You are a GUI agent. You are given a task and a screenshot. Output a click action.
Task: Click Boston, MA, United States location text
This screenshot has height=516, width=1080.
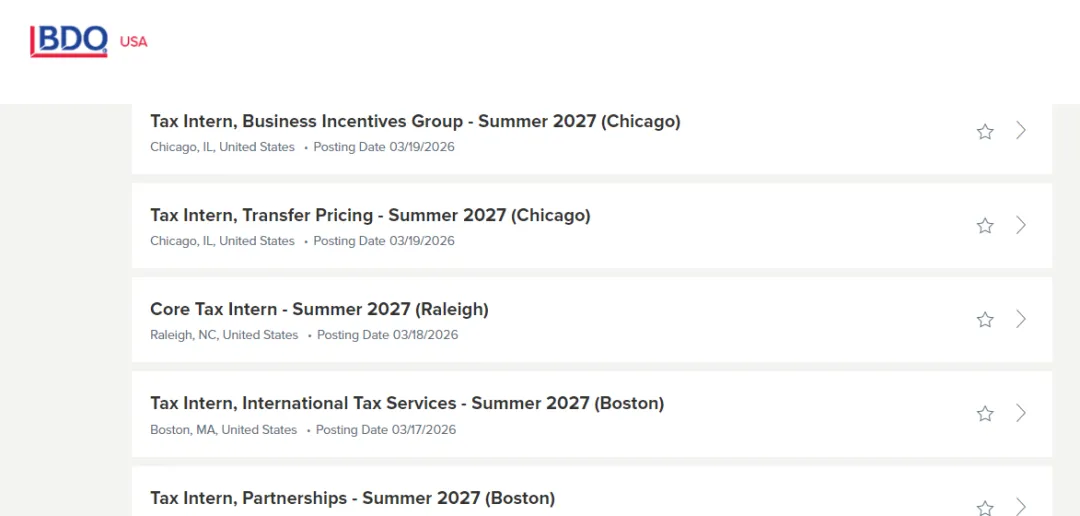coord(223,430)
